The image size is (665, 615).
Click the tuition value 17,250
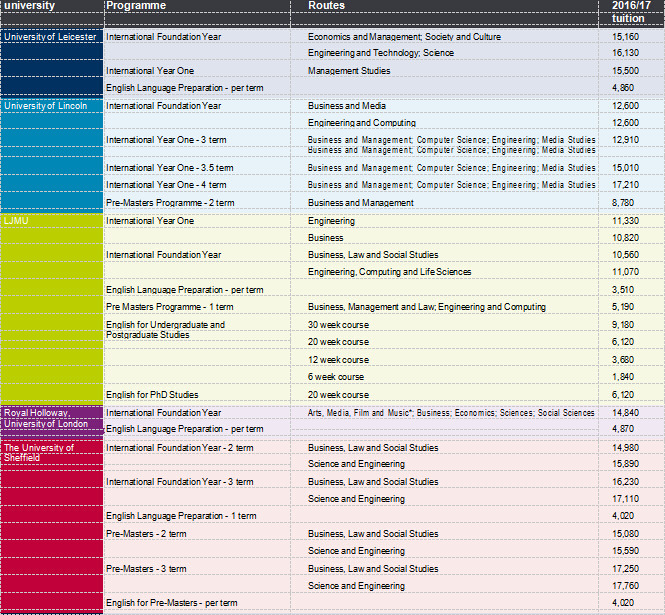click(x=625, y=569)
